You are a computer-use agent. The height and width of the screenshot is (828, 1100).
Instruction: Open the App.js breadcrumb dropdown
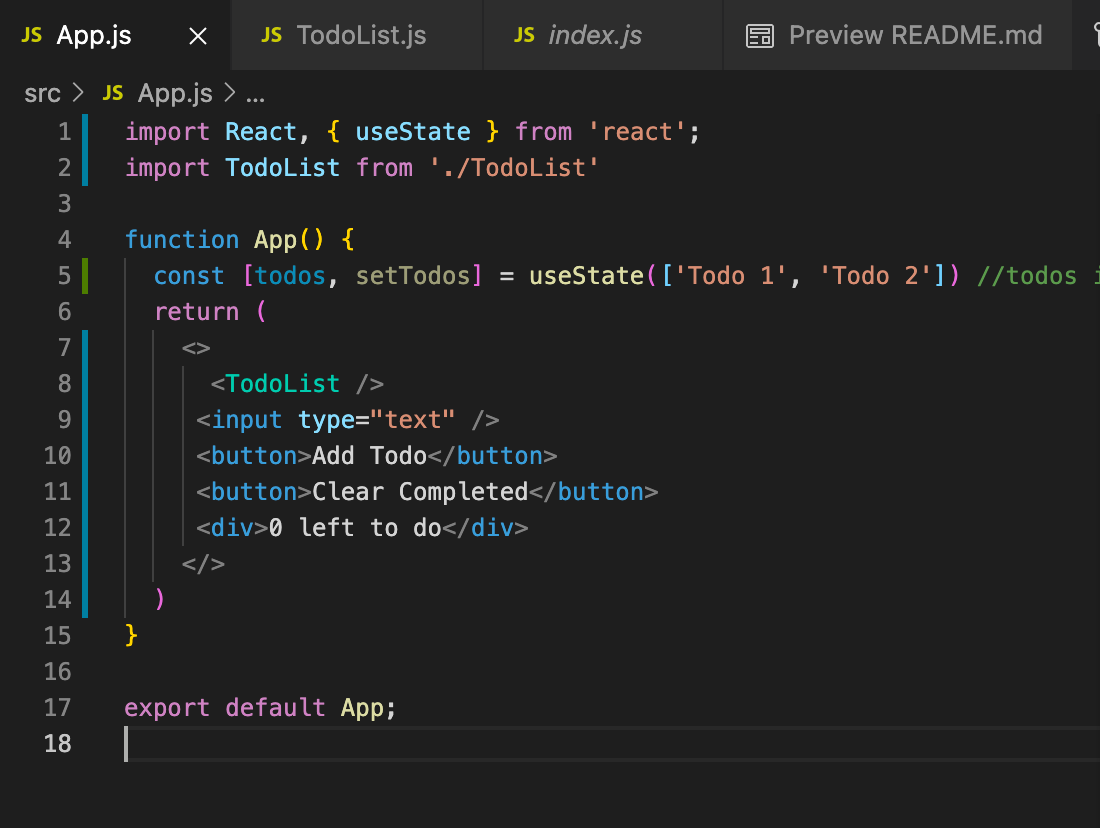click(x=173, y=93)
